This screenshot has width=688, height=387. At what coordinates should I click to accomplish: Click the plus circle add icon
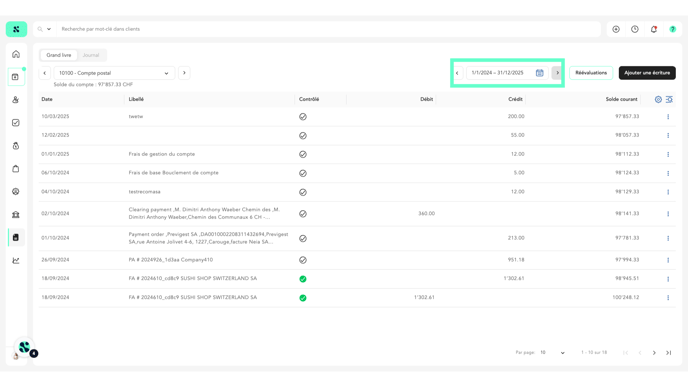coord(616,29)
